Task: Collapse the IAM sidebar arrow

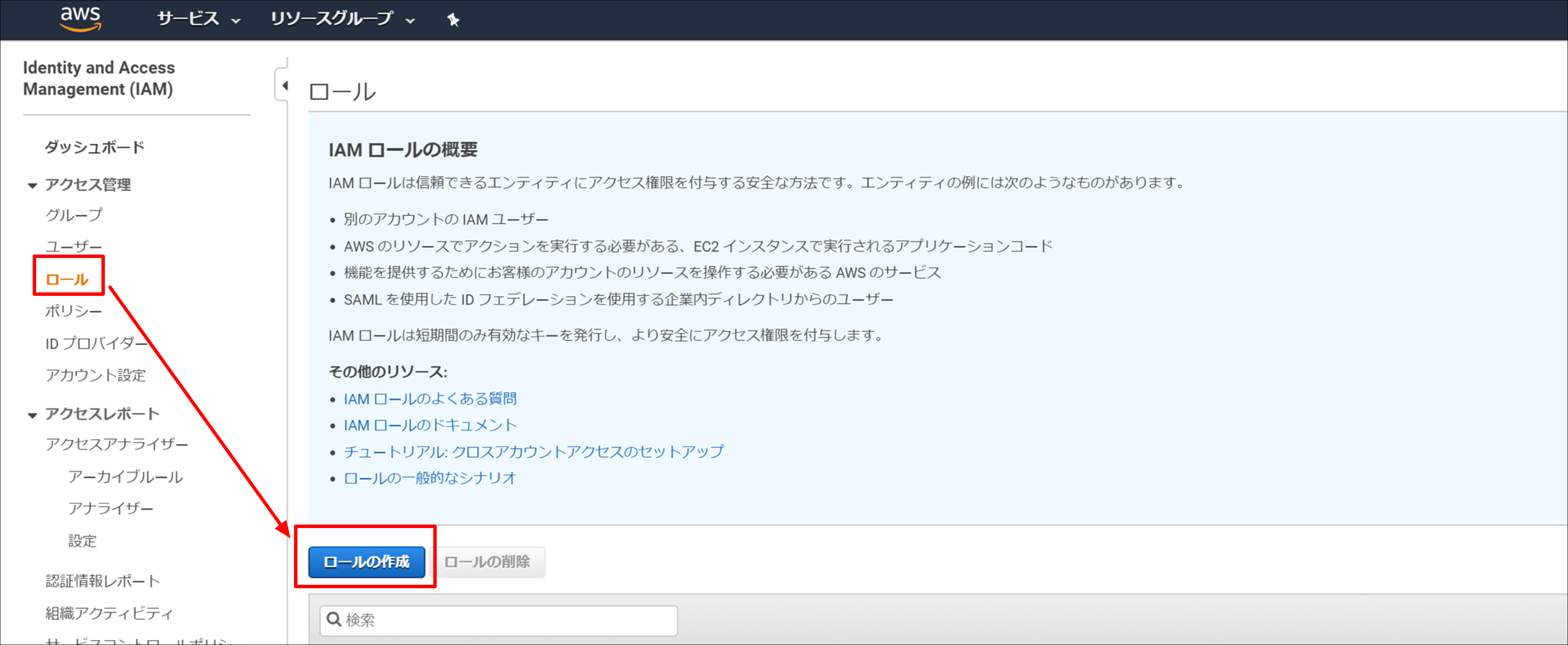Action: (284, 86)
